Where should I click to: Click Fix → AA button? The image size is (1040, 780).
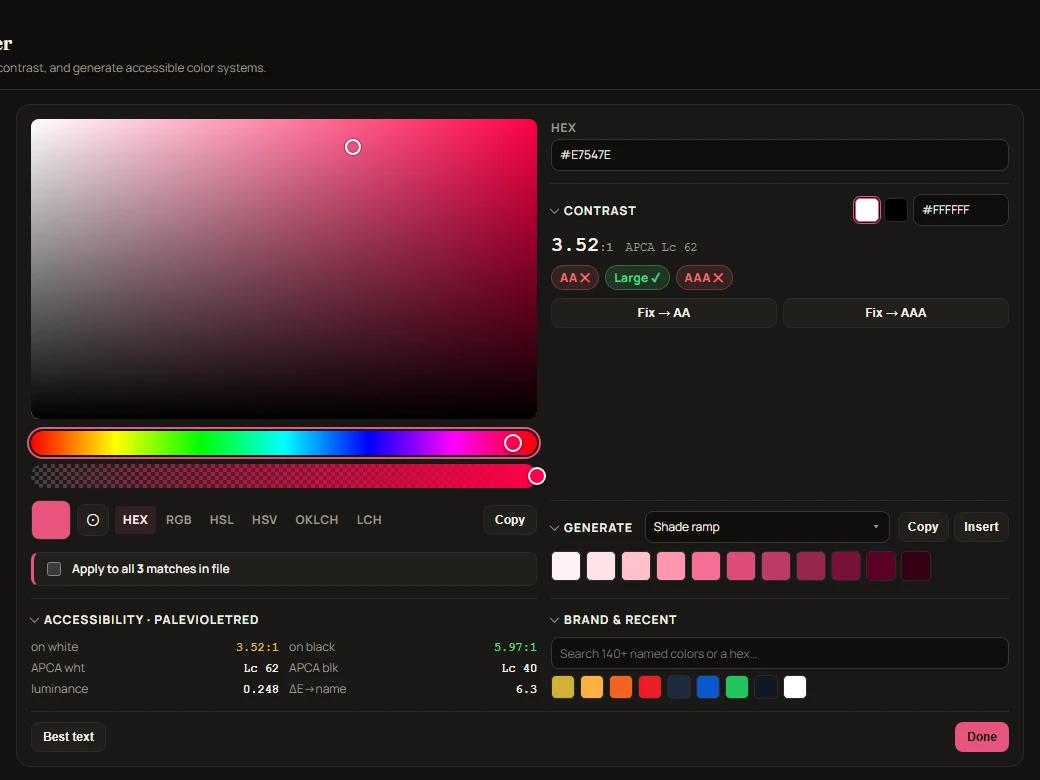tap(663, 313)
